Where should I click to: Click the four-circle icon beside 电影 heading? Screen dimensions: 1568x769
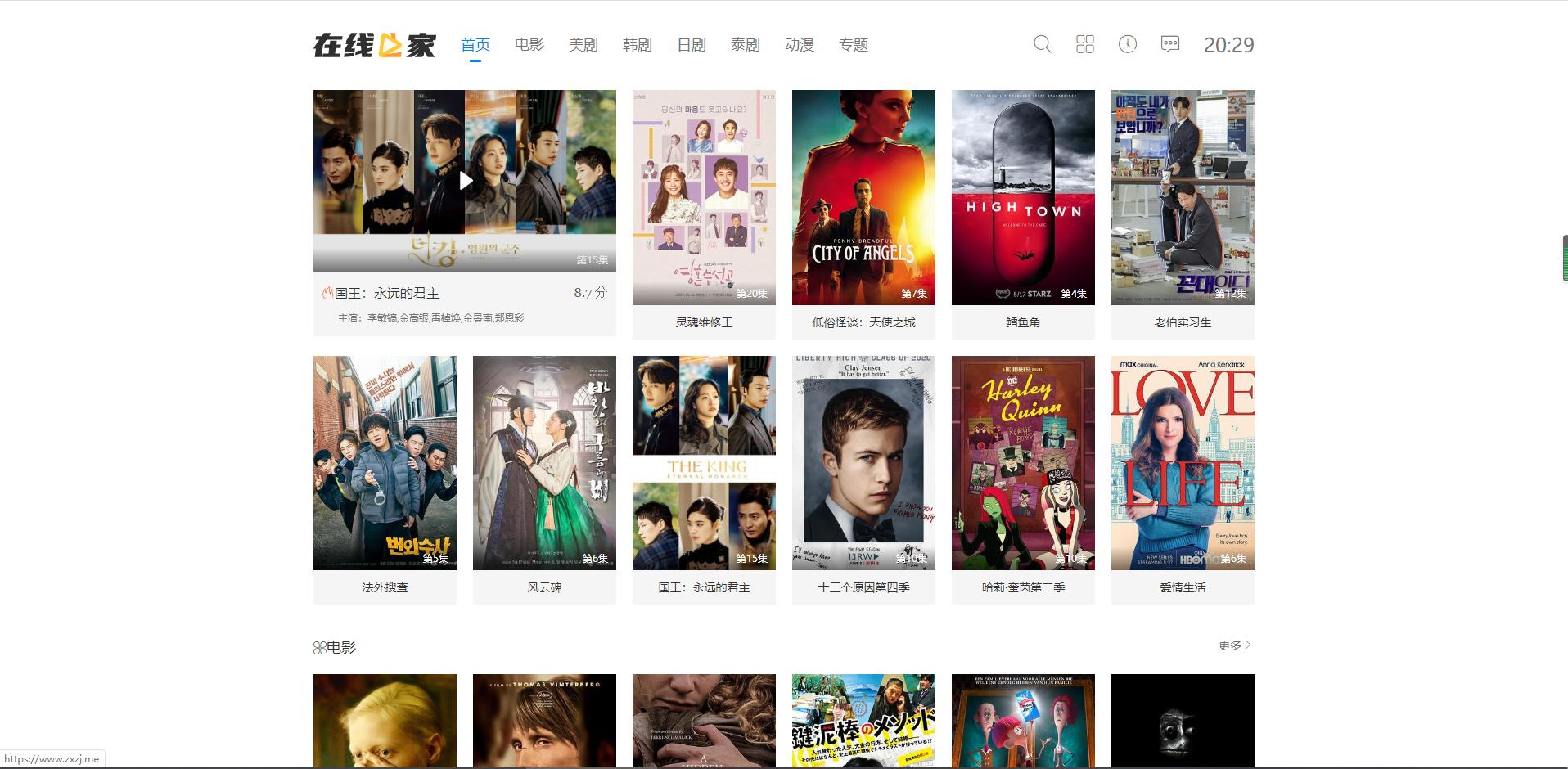pyautogui.click(x=319, y=648)
